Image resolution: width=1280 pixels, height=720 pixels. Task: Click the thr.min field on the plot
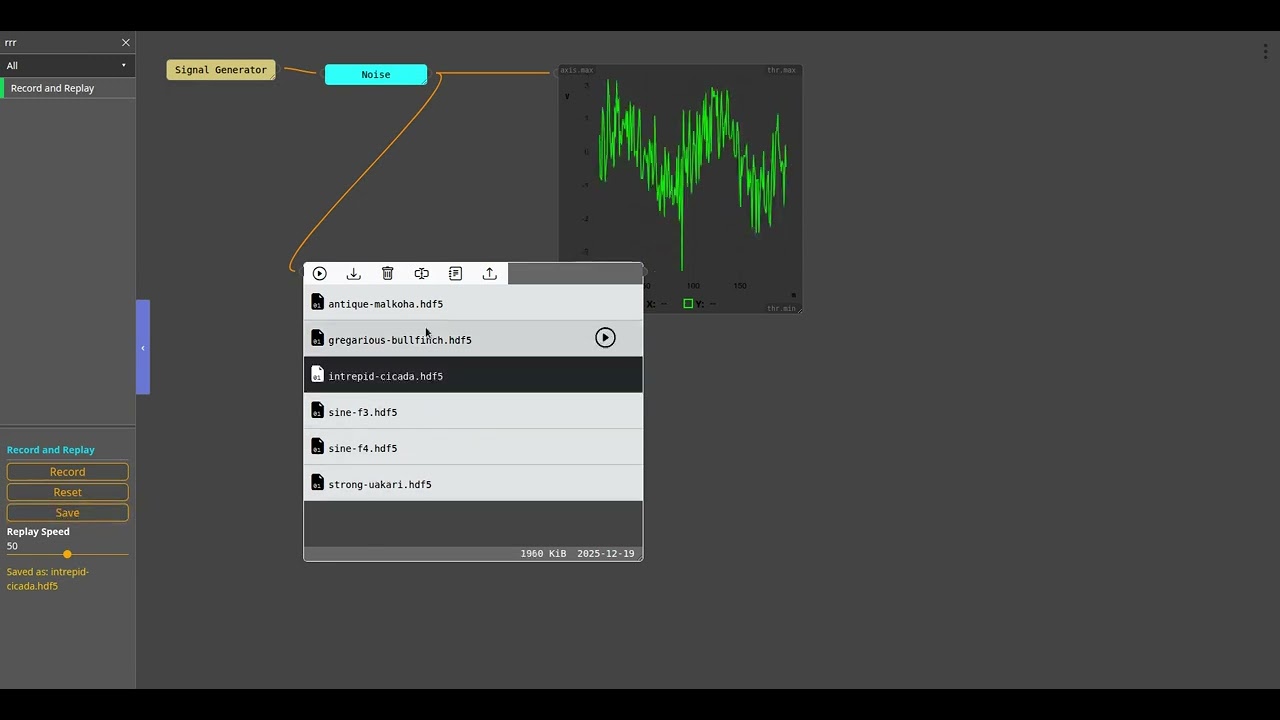coord(782,308)
